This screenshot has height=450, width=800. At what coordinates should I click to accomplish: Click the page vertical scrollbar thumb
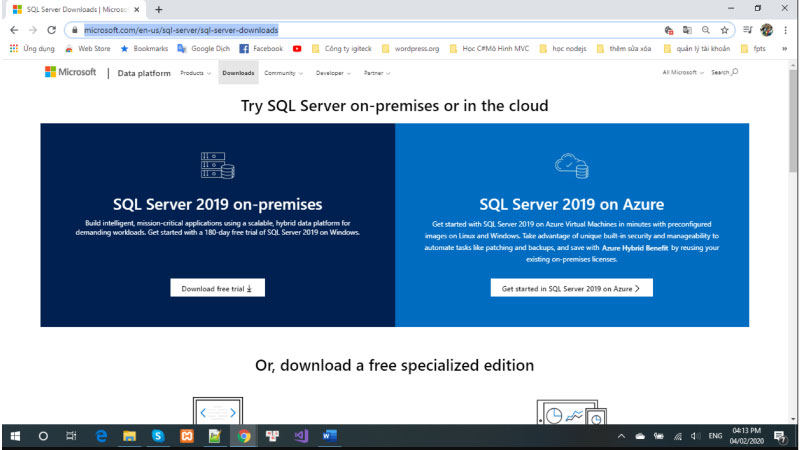coord(793,121)
